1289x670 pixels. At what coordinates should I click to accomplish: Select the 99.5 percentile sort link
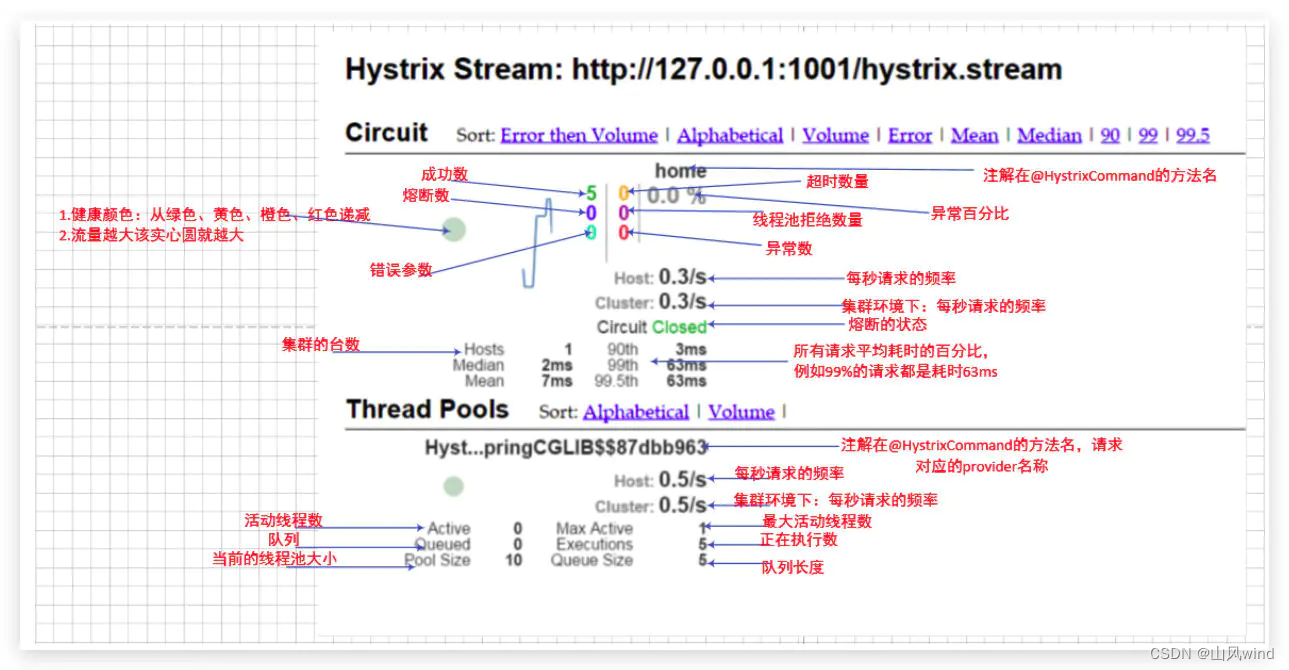click(1192, 135)
